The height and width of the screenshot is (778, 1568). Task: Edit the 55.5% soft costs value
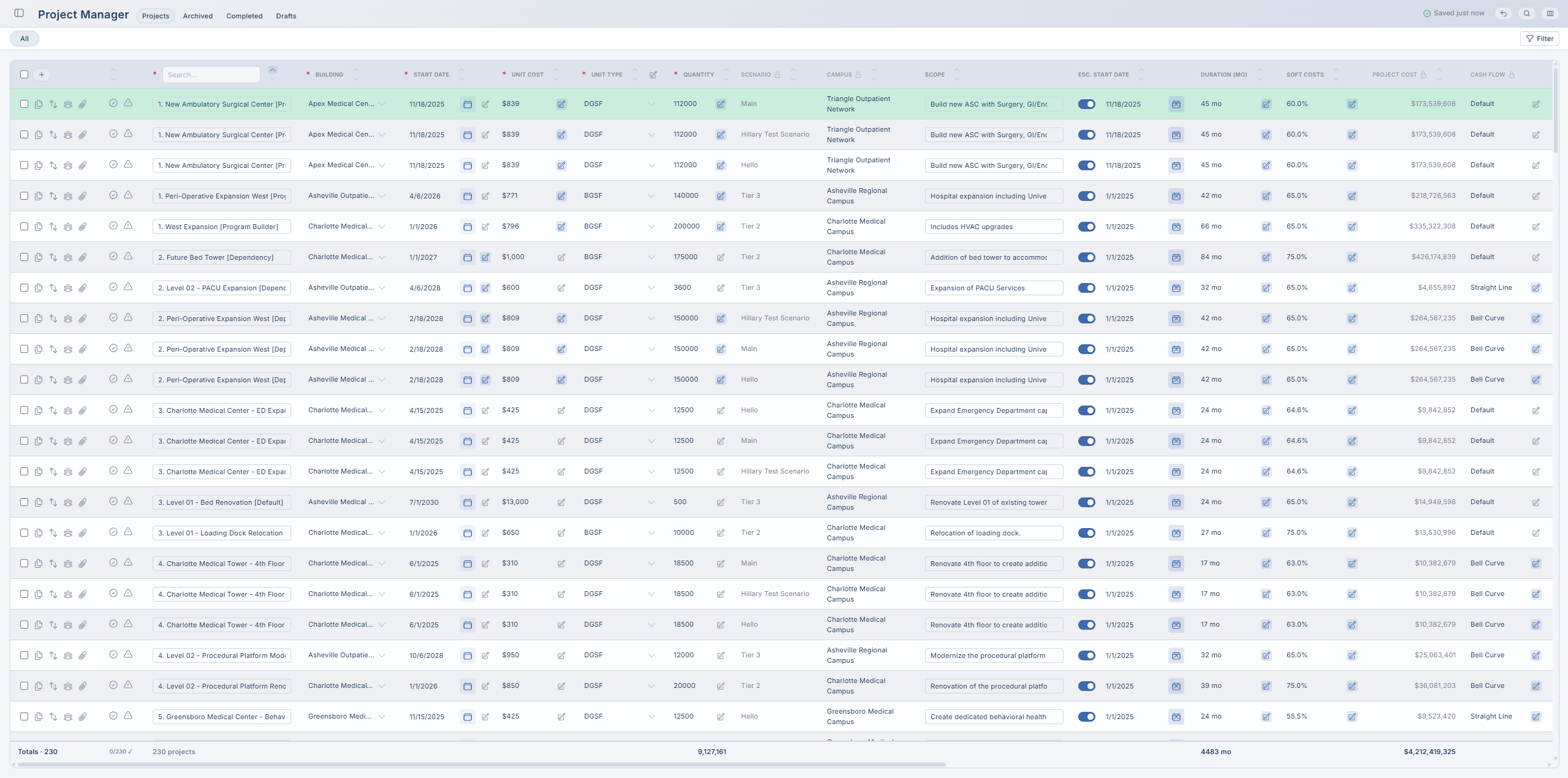1352,717
